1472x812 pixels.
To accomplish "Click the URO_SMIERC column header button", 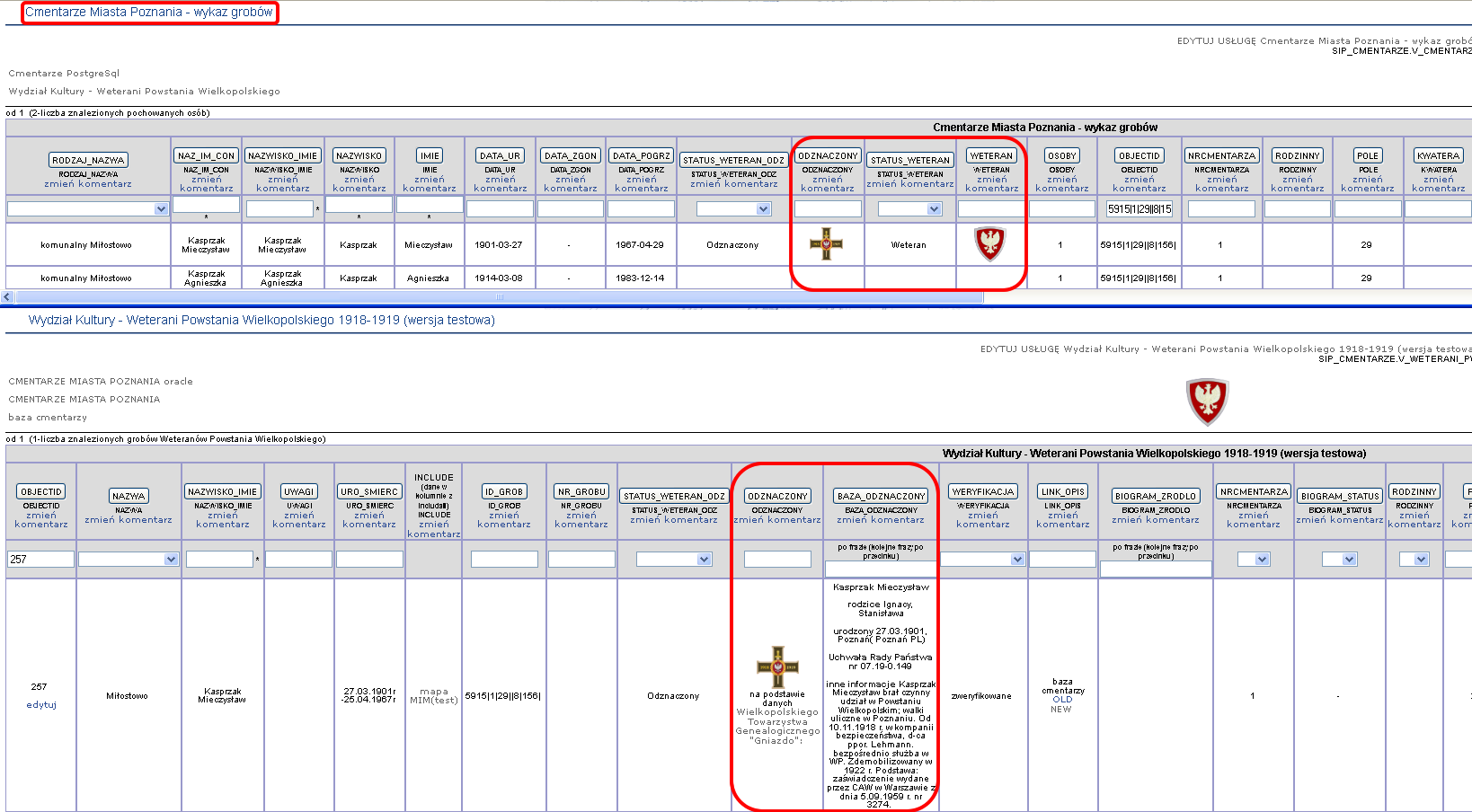I will [x=368, y=491].
